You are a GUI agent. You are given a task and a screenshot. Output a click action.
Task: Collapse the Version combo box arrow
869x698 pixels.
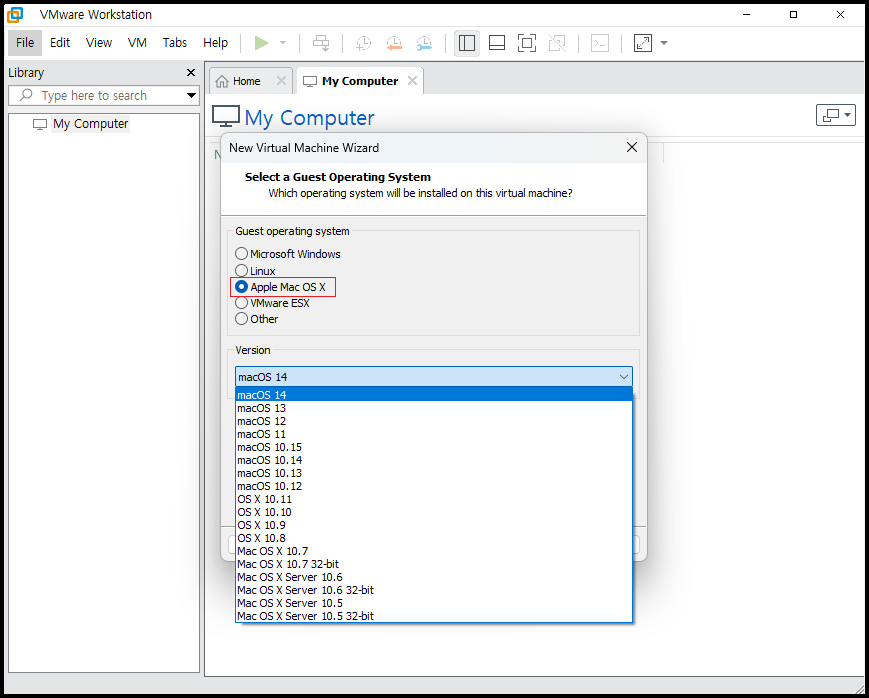coord(623,377)
